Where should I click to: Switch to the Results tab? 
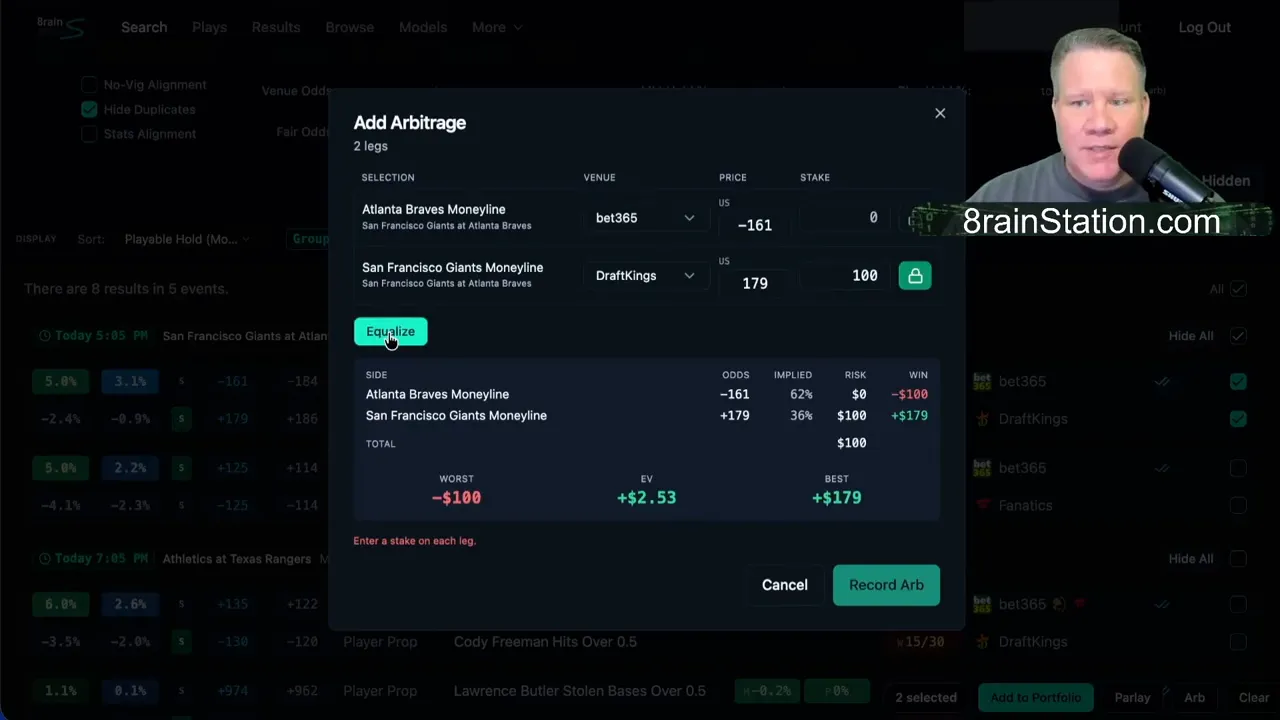coord(276,27)
